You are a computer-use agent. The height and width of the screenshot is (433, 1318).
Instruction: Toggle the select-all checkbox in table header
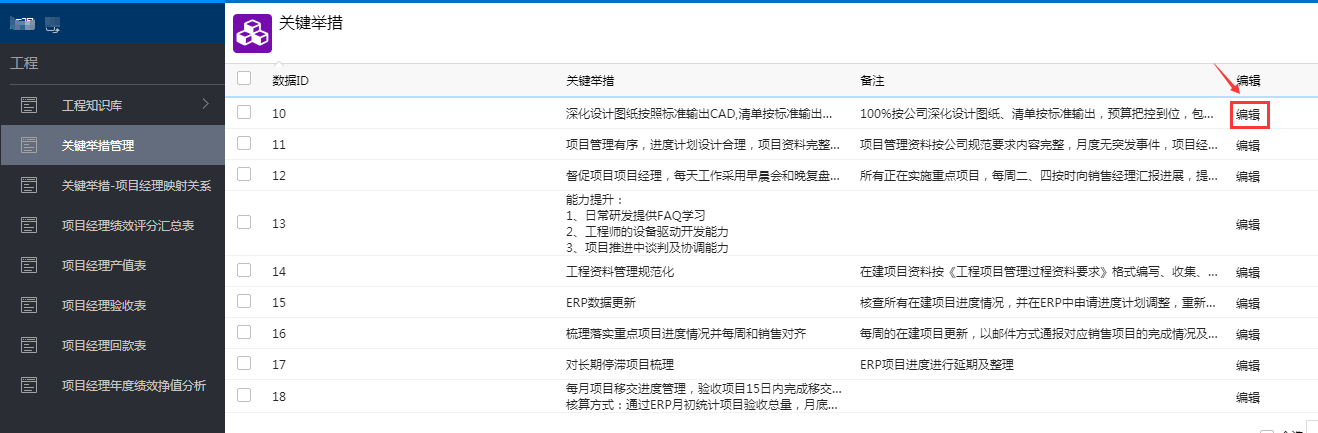coord(244,78)
